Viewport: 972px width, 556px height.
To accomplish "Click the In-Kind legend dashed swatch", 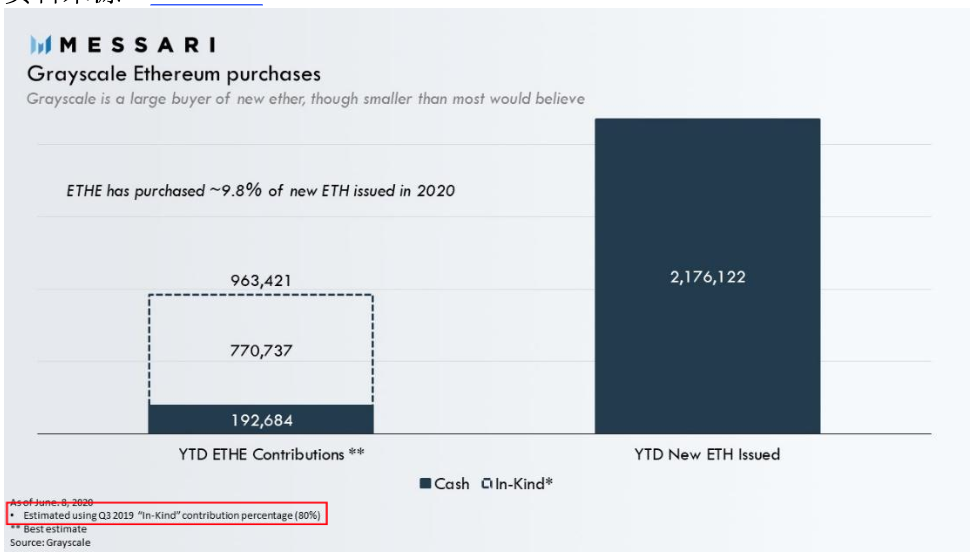I will 487,483.
